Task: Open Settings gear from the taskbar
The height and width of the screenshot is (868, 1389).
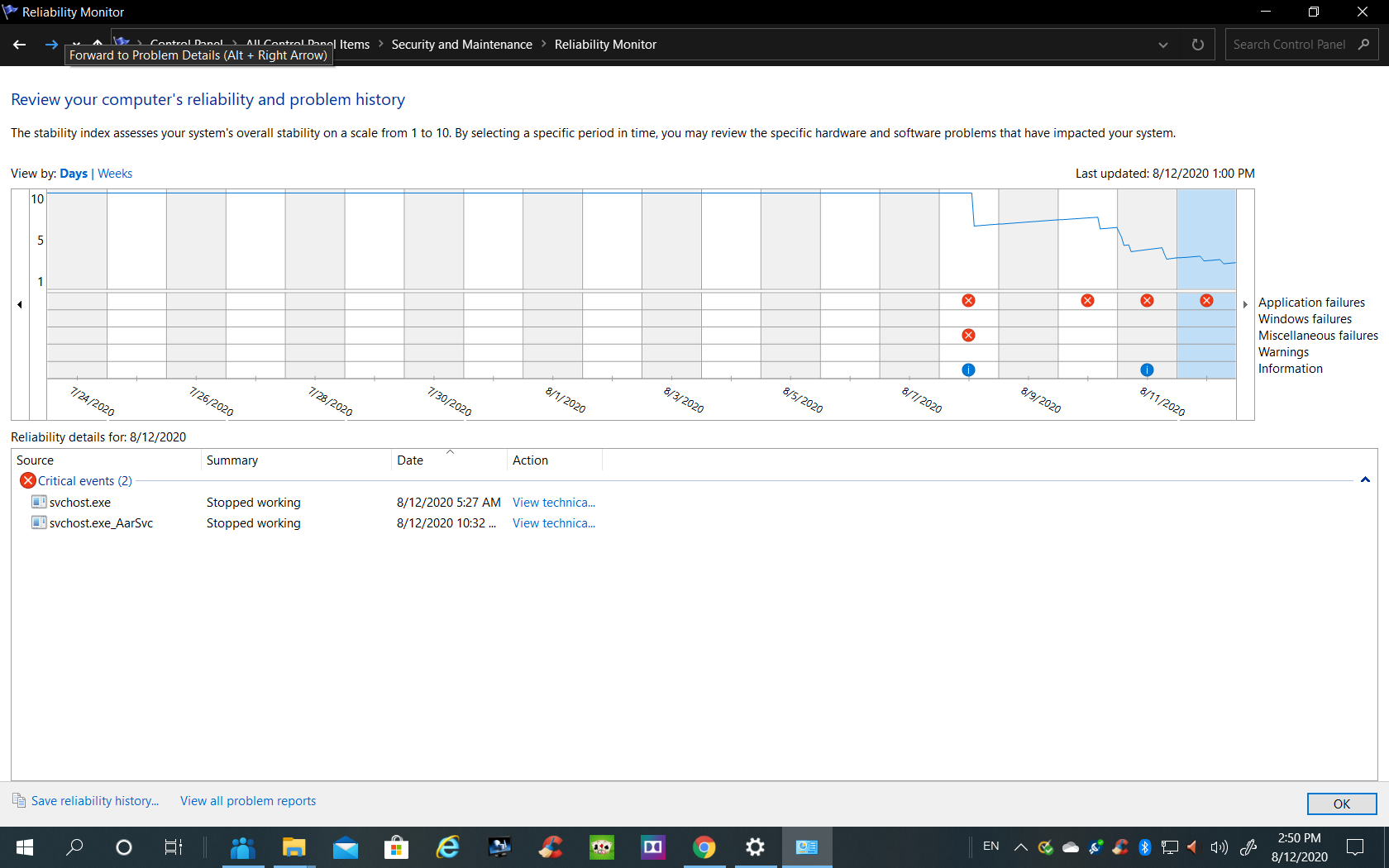Action: 756,847
